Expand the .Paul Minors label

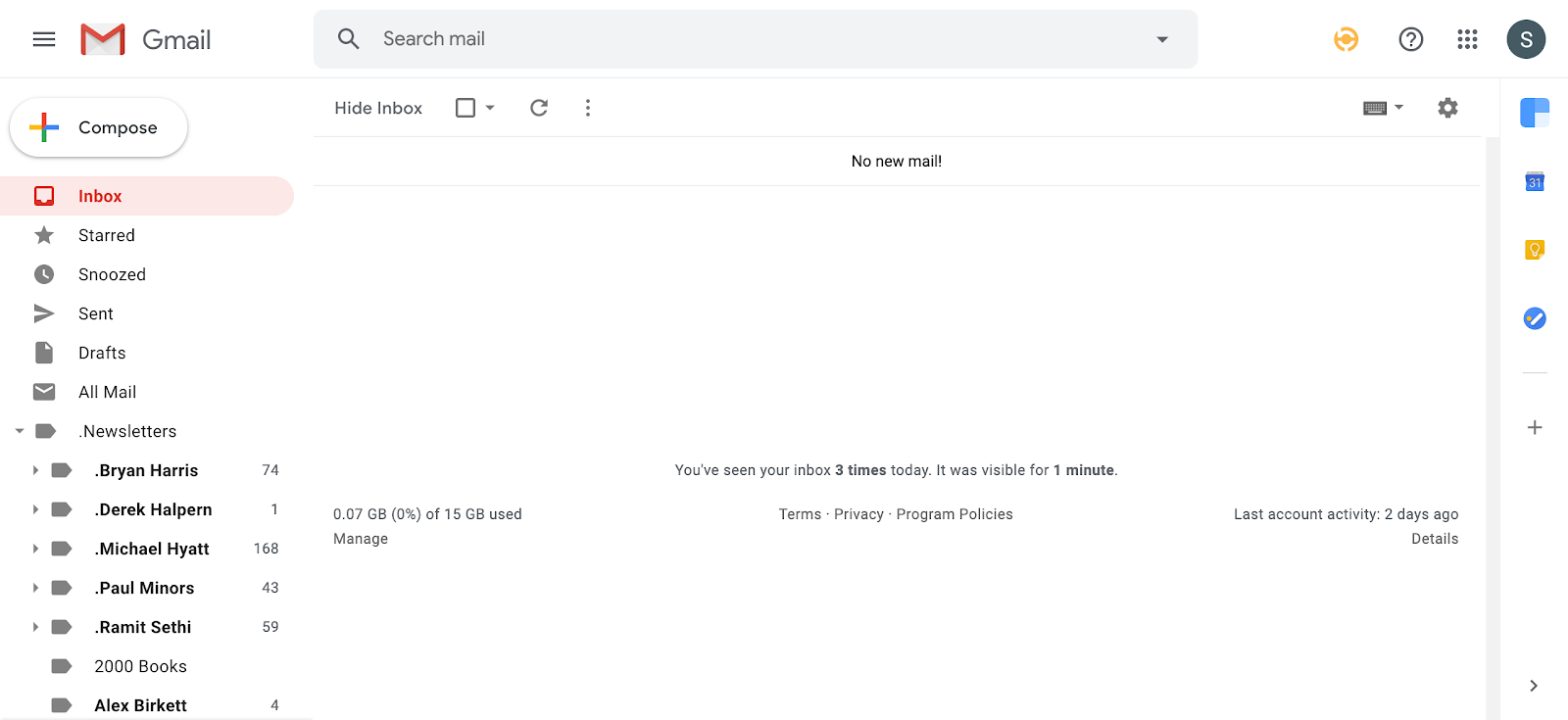(x=35, y=588)
